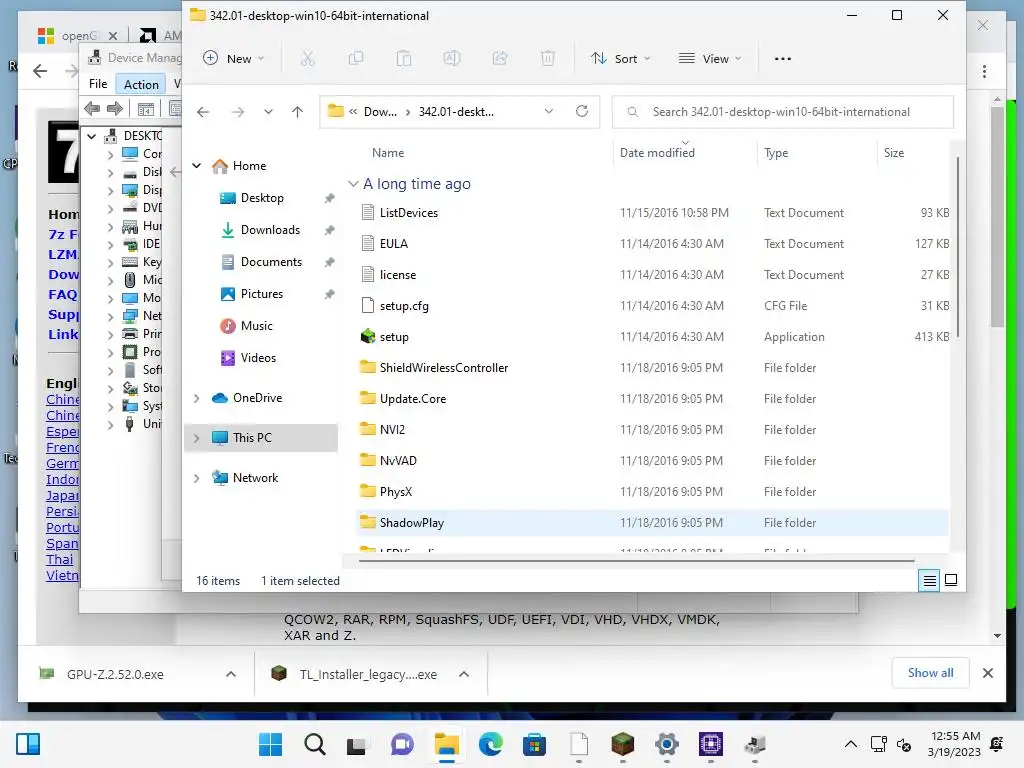This screenshot has width=1024, height=768.
Task: Select the ShadowPlay folder
Action: [653, 523]
